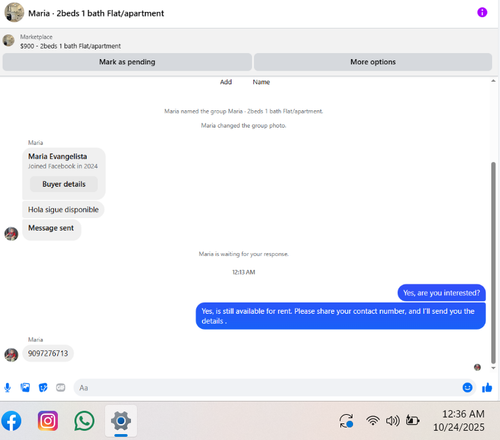The image size is (500, 440).
Task: Open the emoji picker
Action: tap(467, 387)
